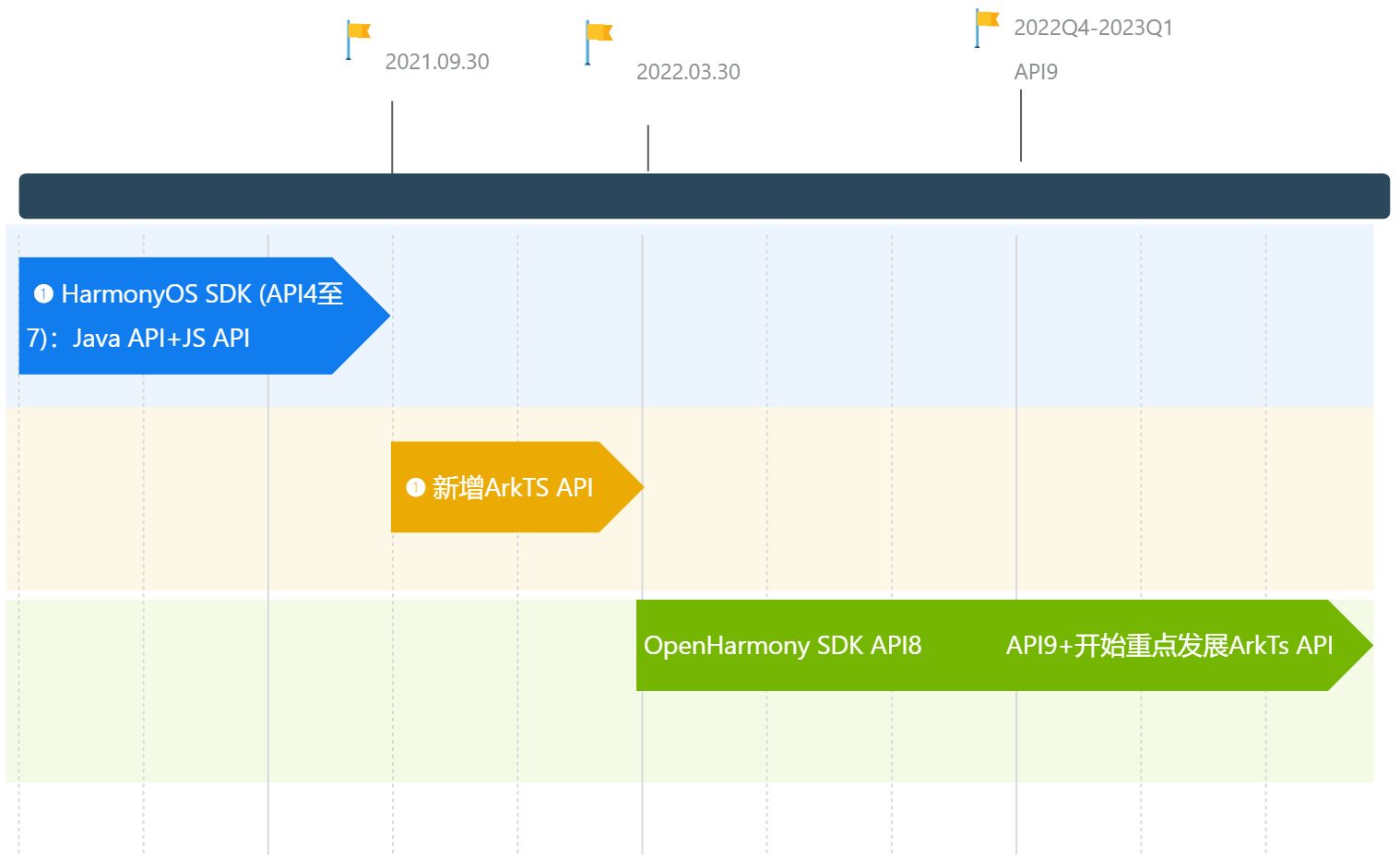This screenshot has width=1400, height=858.
Task: Click the flag icon beside 2022.03.30
Action: click(598, 42)
